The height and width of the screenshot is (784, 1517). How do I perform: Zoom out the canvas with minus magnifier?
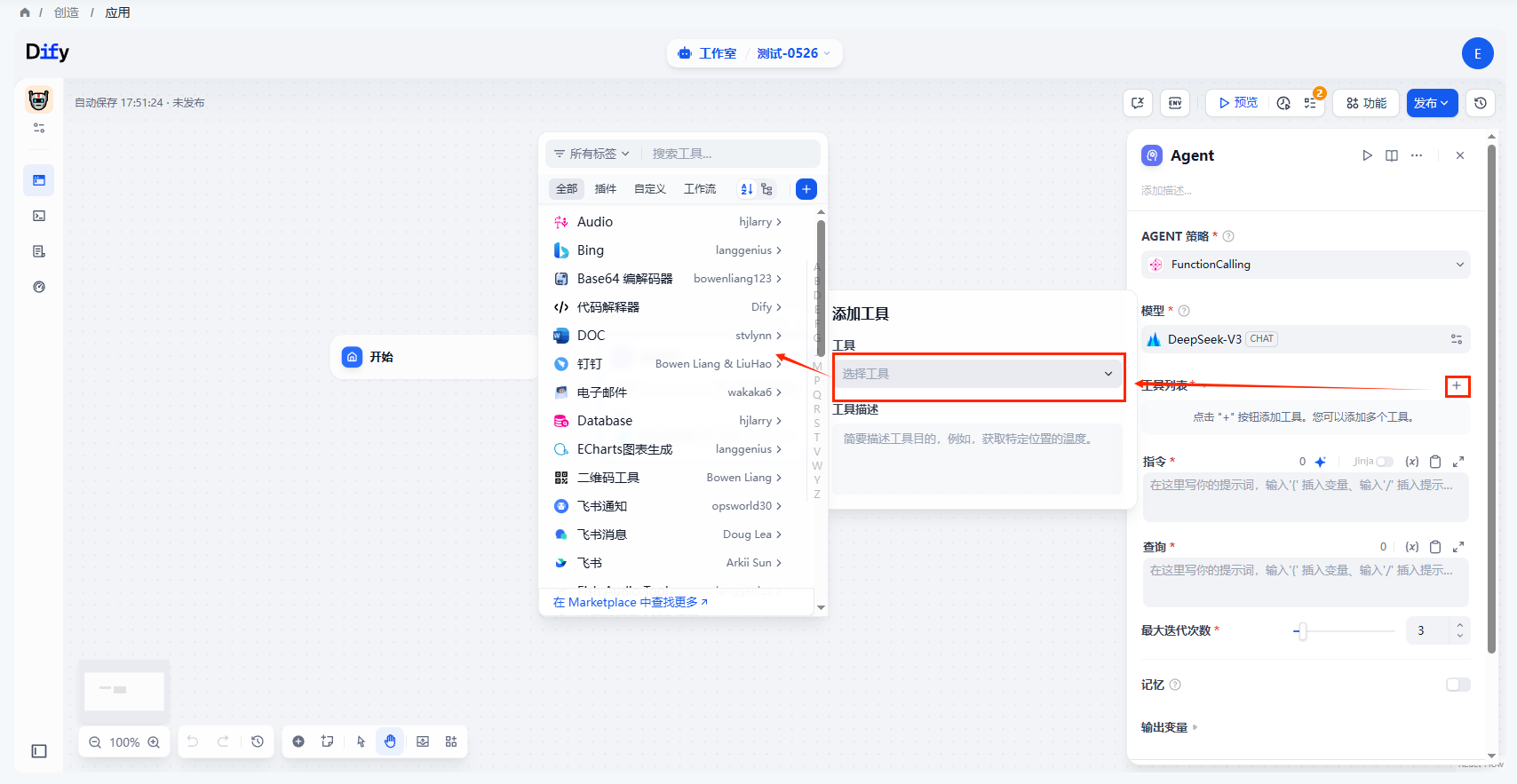click(x=95, y=742)
